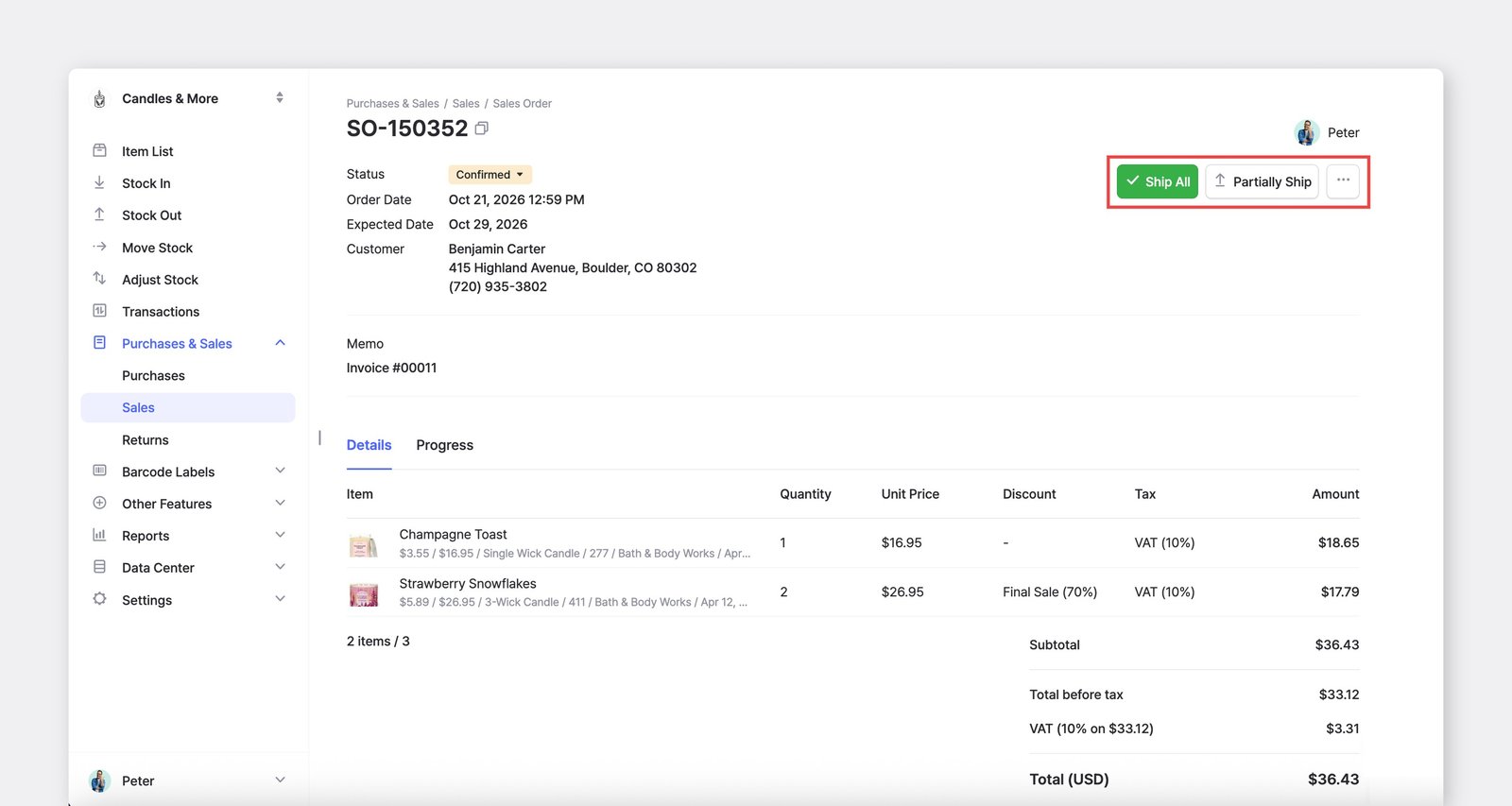This screenshot has height=806, width=1512.
Task: Click Peter's avatar at top right
Action: pyautogui.click(x=1307, y=132)
